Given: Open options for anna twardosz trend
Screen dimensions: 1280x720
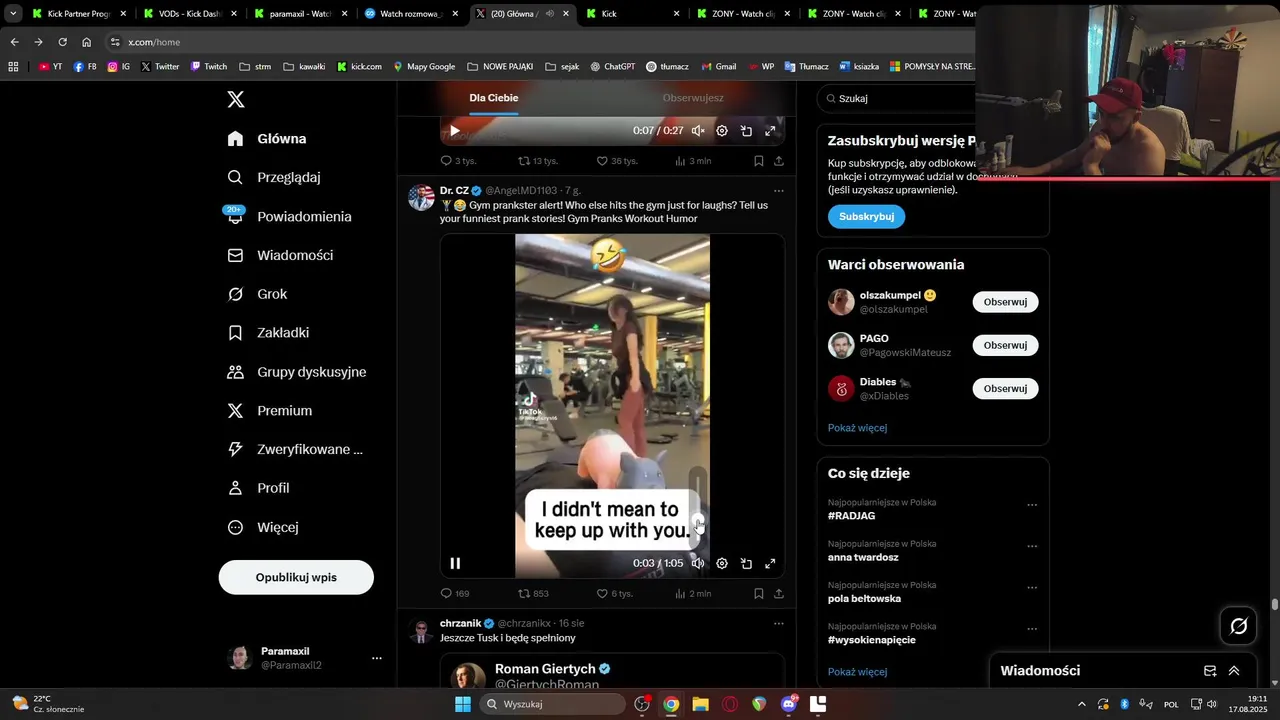Looking at the screenshot, I should (1032, 546).
